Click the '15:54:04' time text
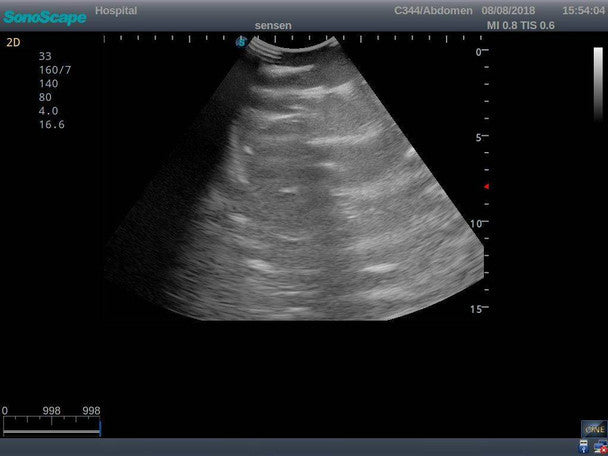The height and width of the screenshot is (456, 608). (x=584, y=10)
